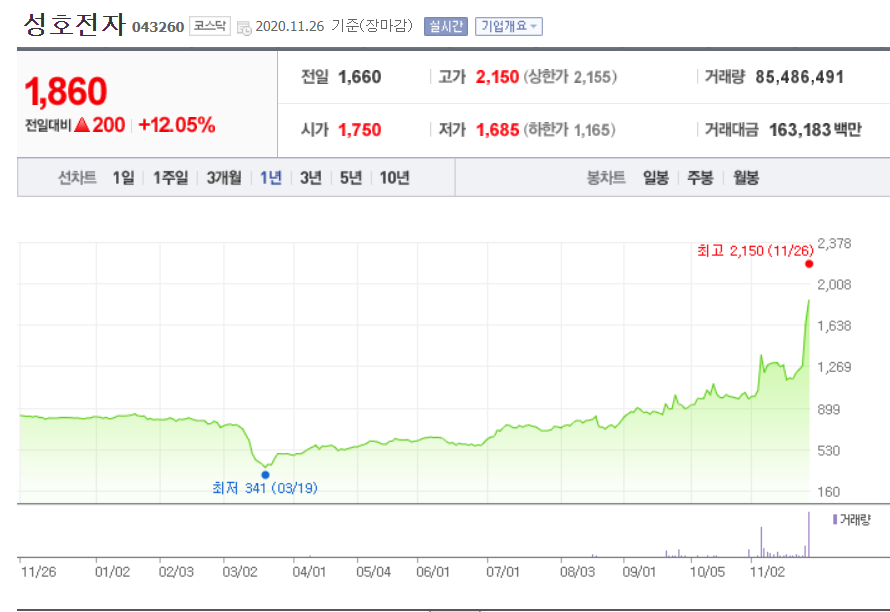Click the 전일 price value 1,660
This screenshot has width=890, height=612.
(360, 77)
